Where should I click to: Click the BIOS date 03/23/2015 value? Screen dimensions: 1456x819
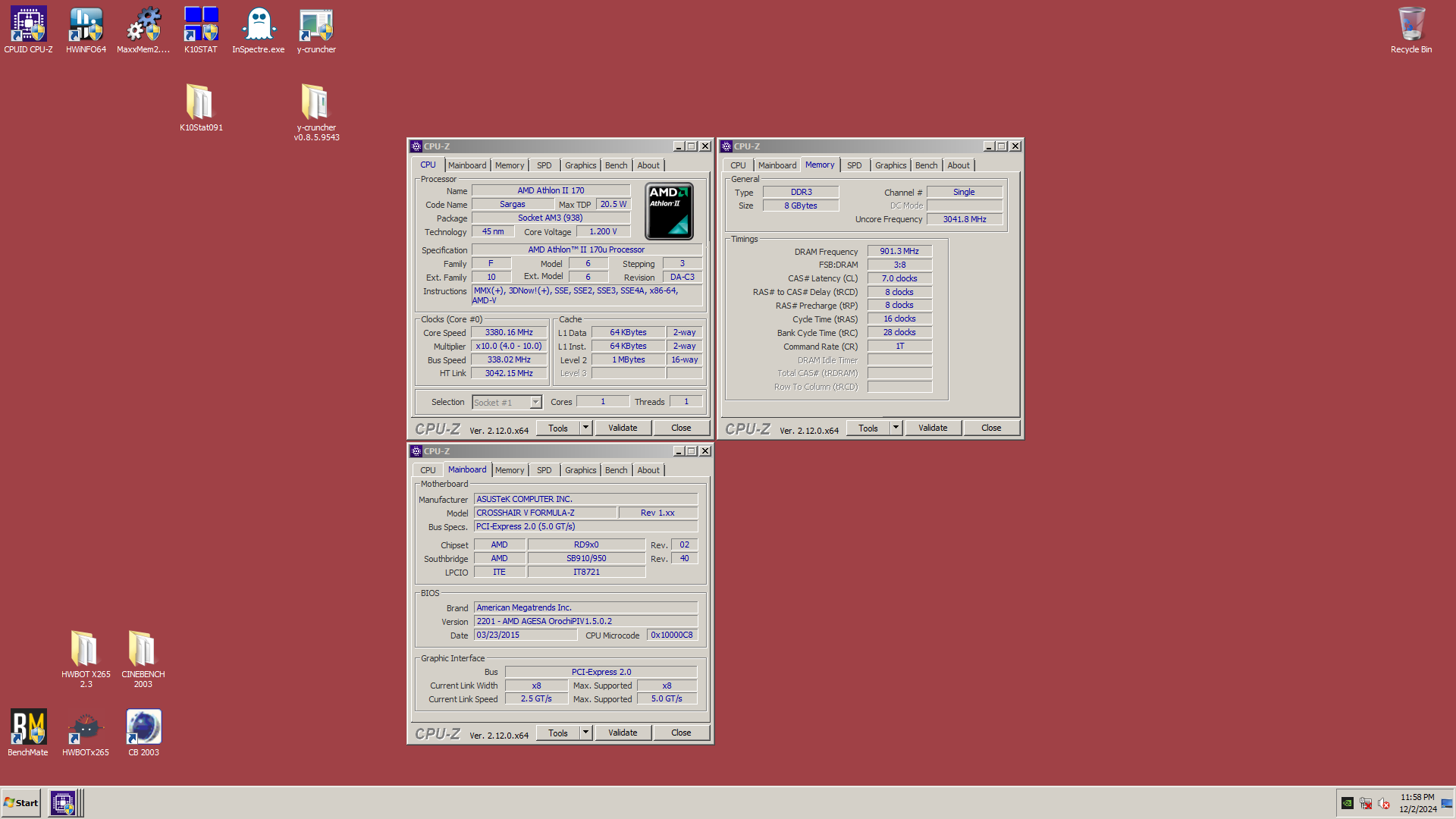click(x=526, y=635)
